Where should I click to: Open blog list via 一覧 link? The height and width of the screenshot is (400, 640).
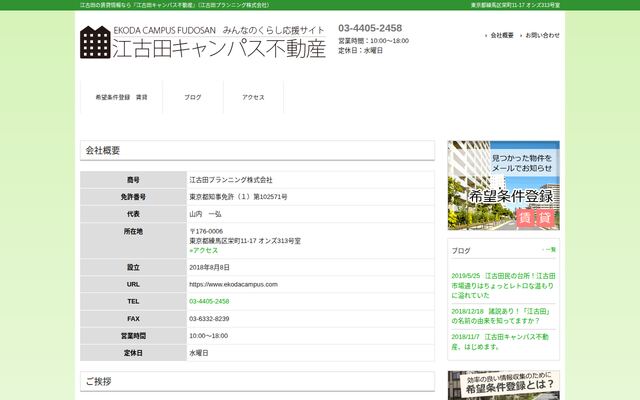550,249
